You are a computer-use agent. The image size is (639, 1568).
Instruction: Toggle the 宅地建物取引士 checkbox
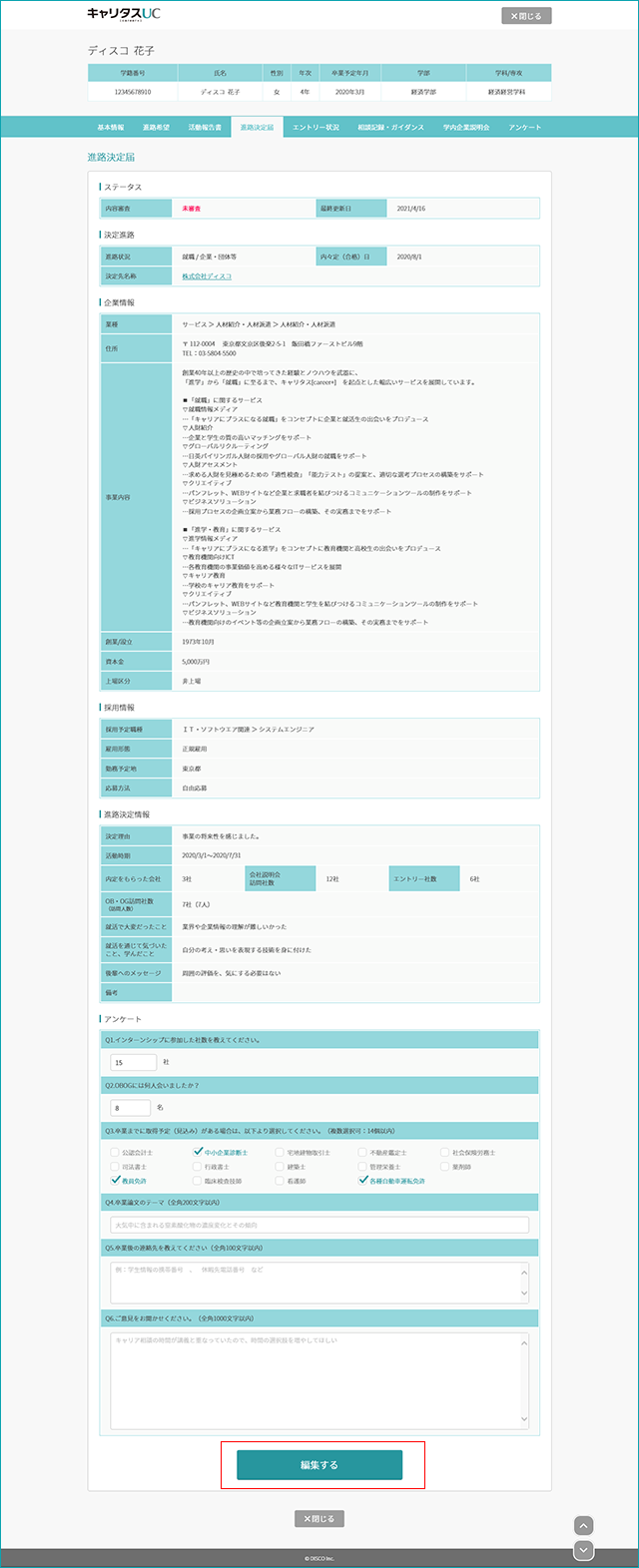[x=279, y=1152]
